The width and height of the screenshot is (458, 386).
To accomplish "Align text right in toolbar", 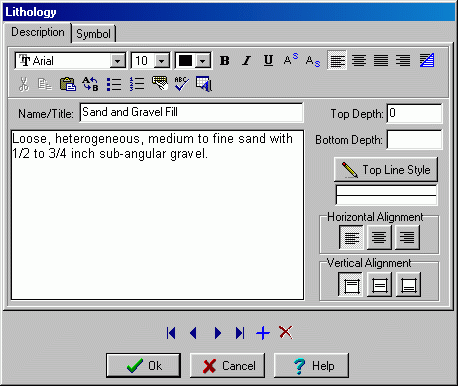I will click(403, 61).
